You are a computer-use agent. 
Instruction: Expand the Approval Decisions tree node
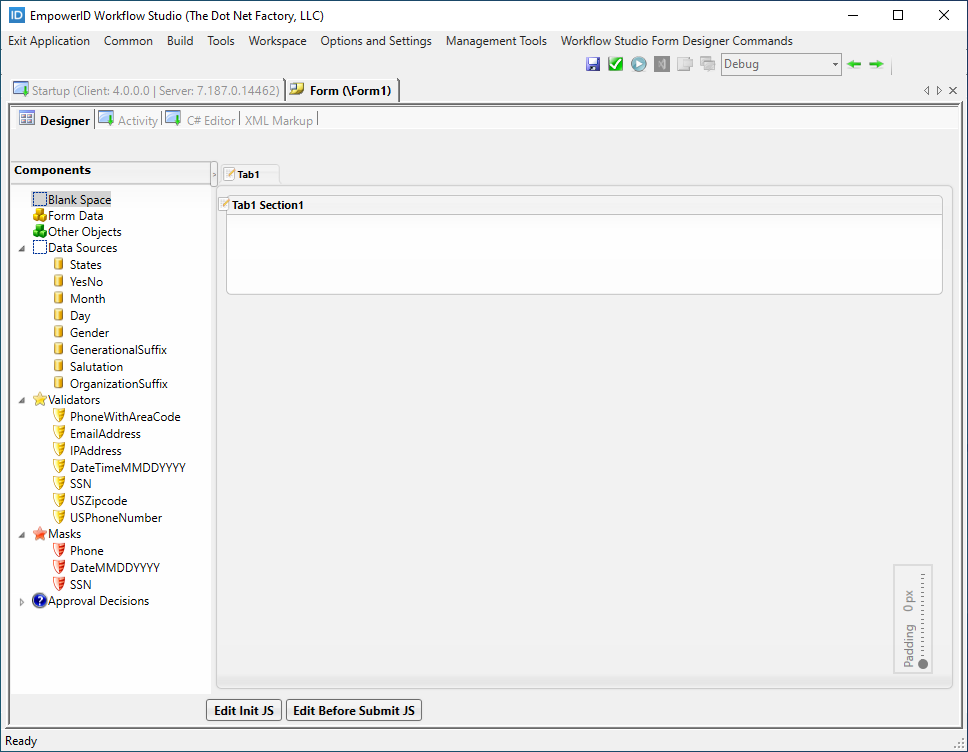(21, 600)
